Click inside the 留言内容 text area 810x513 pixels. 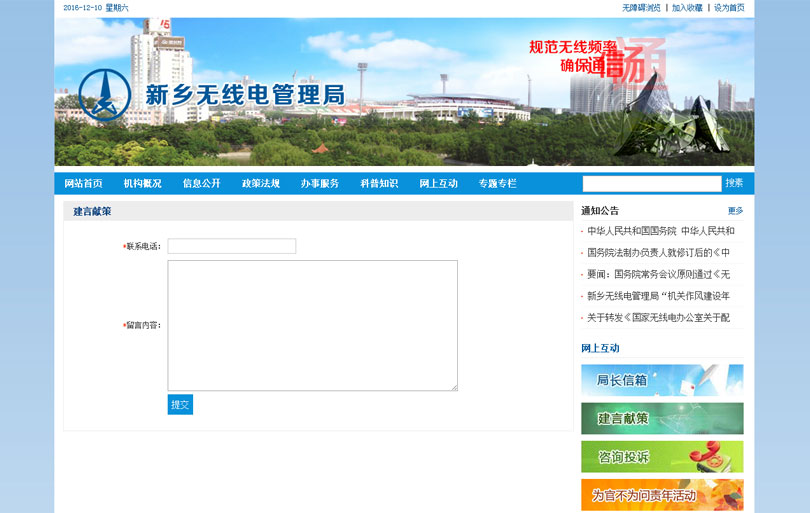coord(312,325)
